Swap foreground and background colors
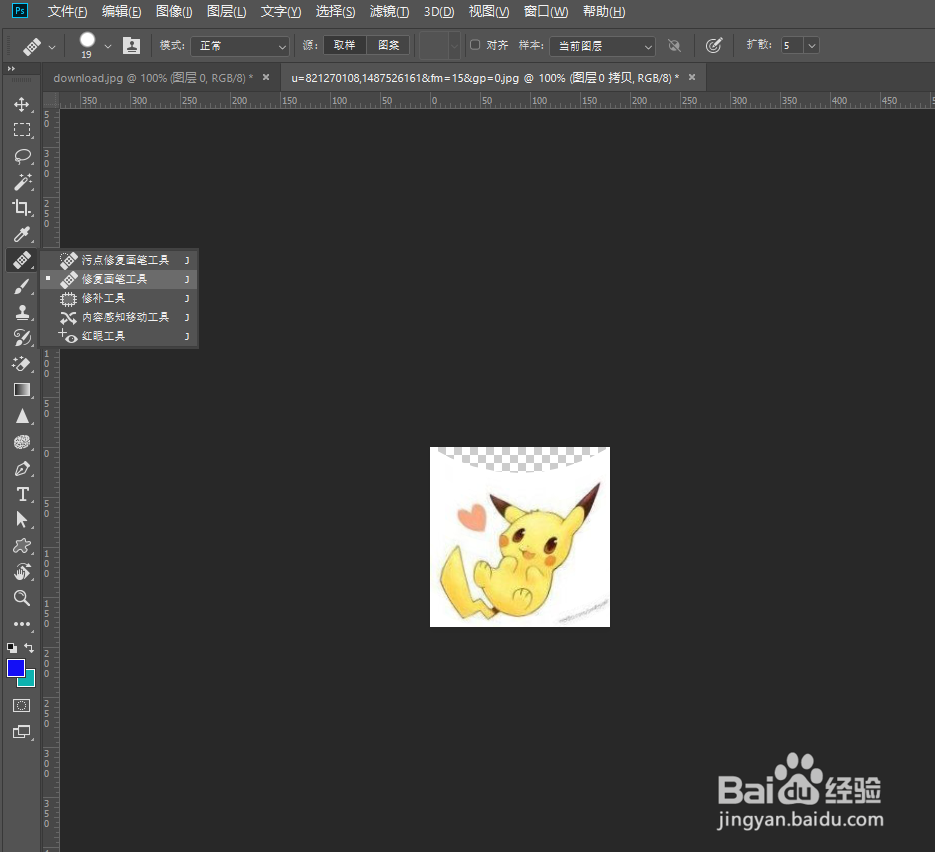This screenshot has height=852, width=935. [29, 647]
